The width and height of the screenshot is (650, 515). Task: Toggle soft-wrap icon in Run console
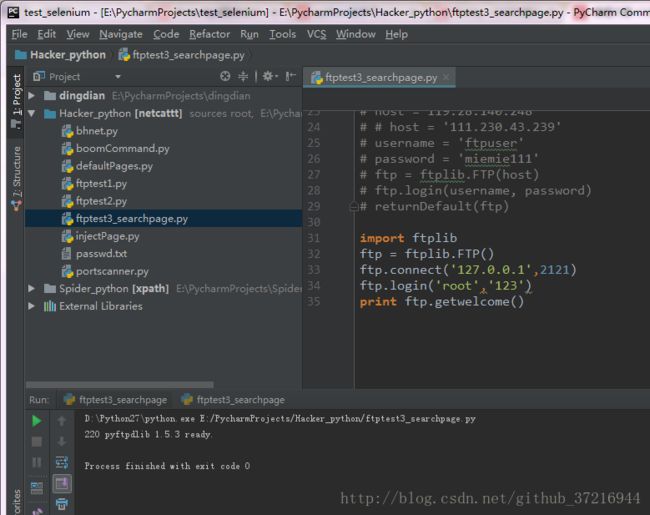(61, 462)
